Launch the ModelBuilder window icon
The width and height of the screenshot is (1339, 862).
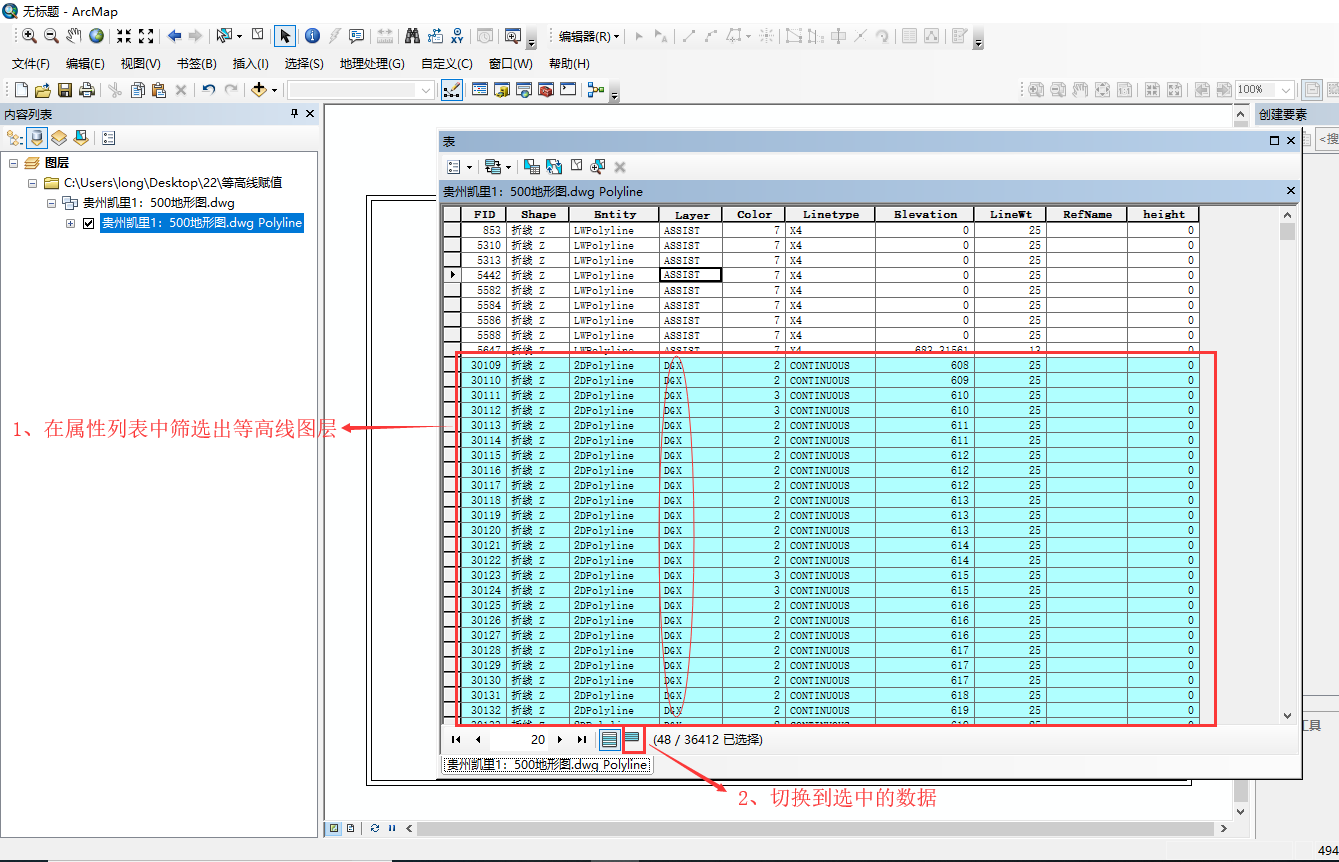click(x=596, y=90)
